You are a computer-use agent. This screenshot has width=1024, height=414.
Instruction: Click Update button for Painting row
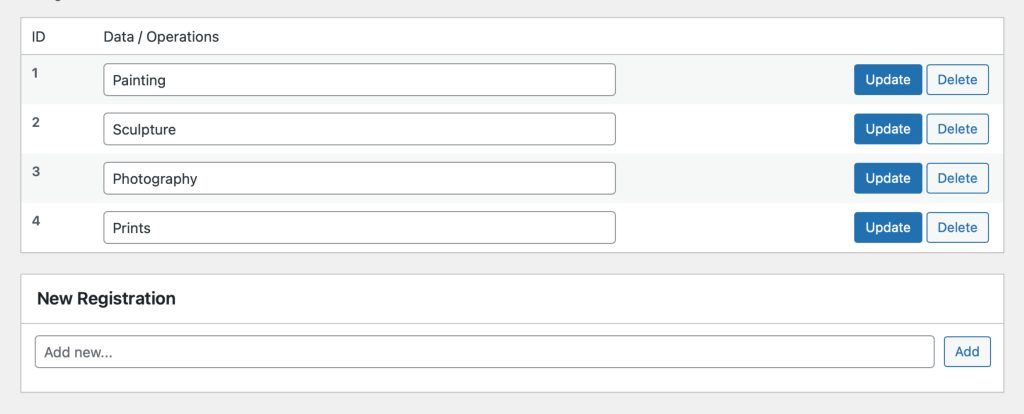(x=887, y=80)
